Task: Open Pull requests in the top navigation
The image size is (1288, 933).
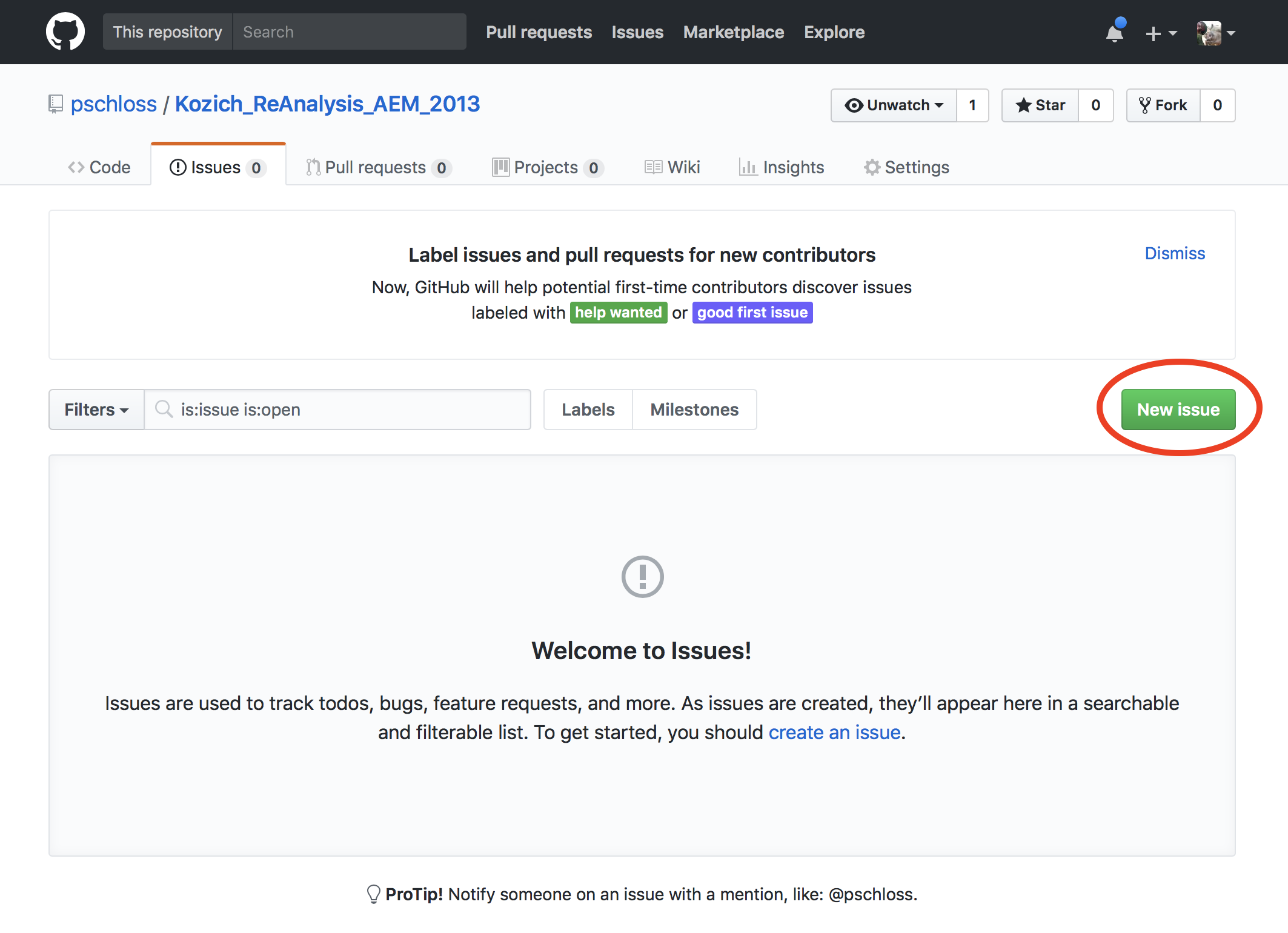Action: pyautogui.click(x=539, y=32)
